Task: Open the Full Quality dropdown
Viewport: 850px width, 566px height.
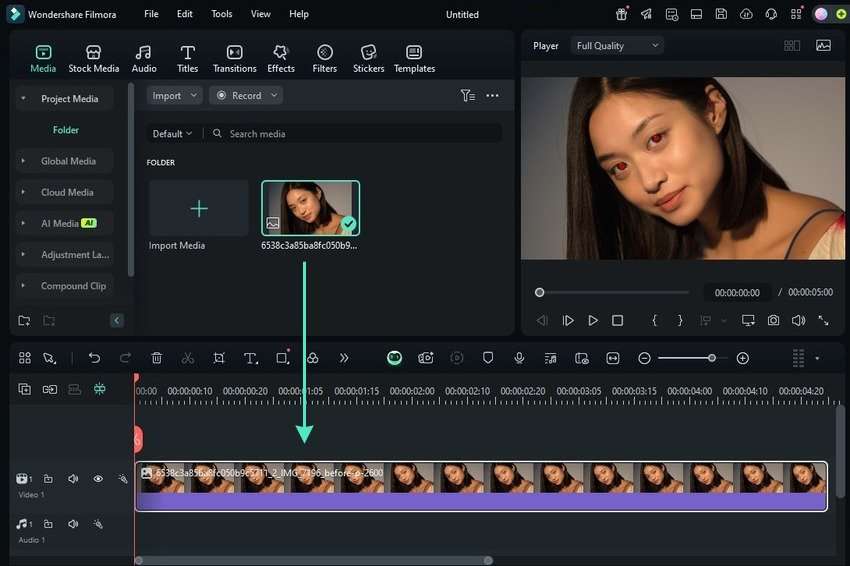Action: point(617,46)
